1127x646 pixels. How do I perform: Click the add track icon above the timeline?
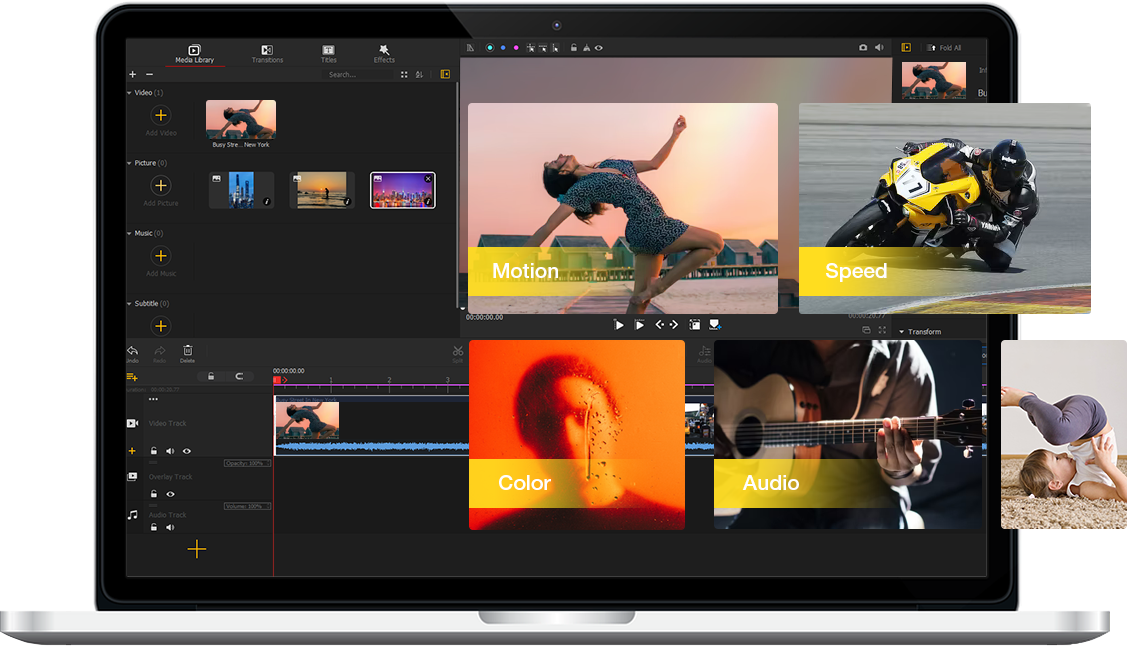(x=132, y=377)
